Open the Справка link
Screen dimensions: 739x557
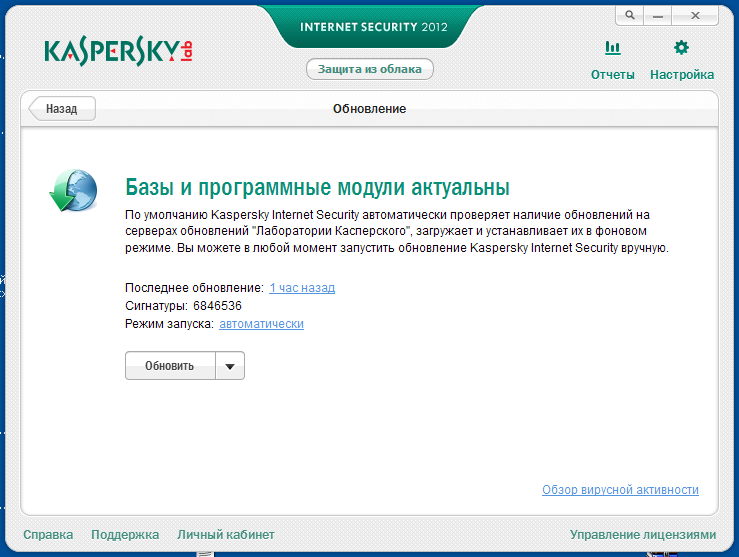pos(48,535)
